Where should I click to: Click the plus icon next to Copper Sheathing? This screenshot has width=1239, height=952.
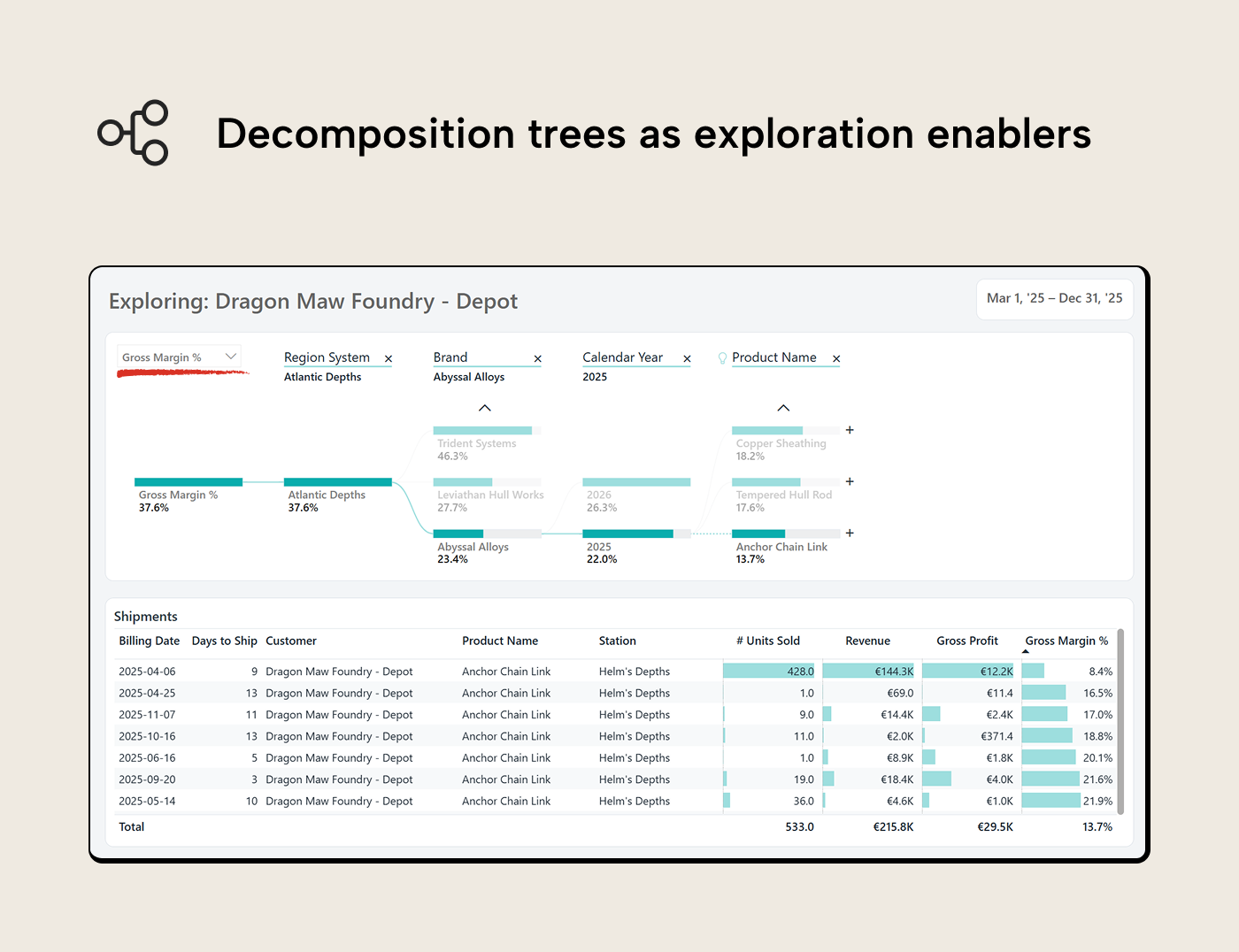(x=850, y=430)
